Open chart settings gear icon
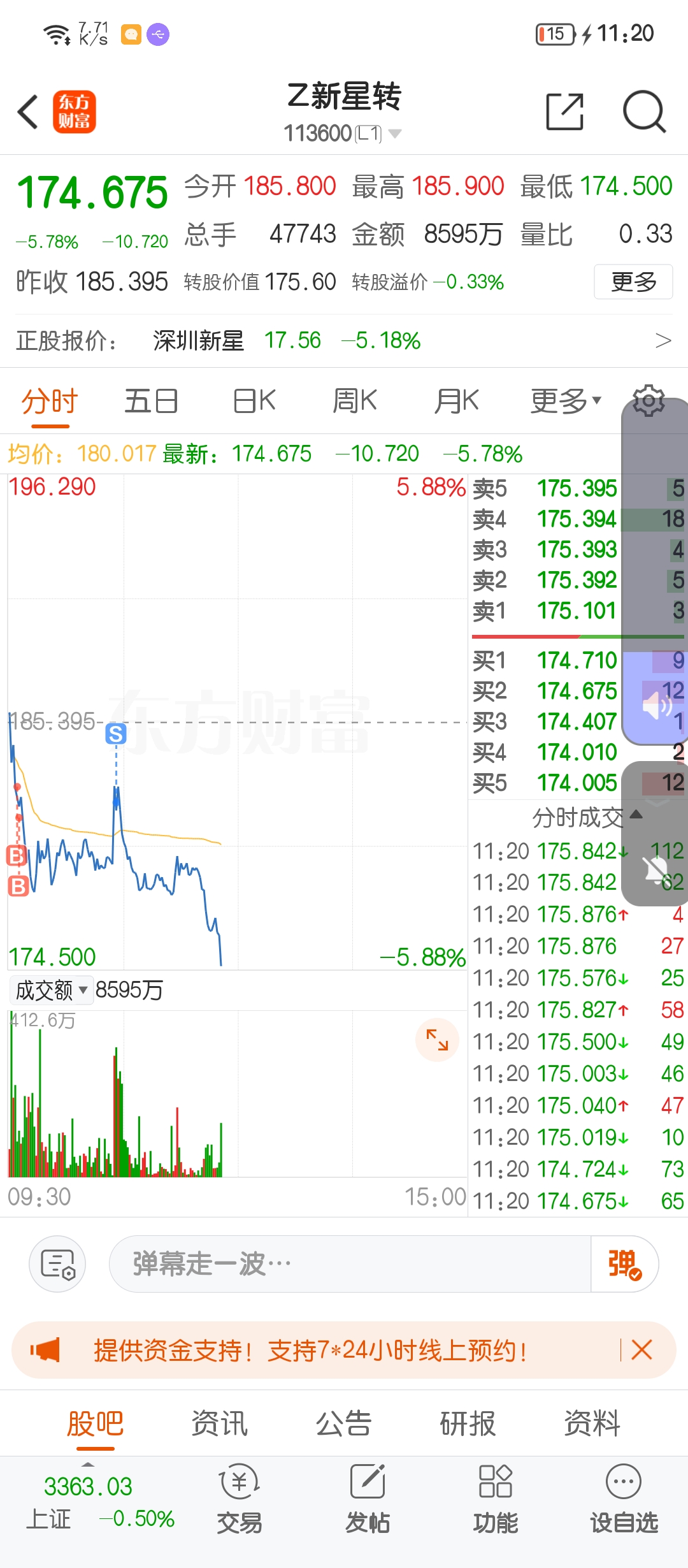The height and width of the screenshot is (1568, 688). [649, 400]
